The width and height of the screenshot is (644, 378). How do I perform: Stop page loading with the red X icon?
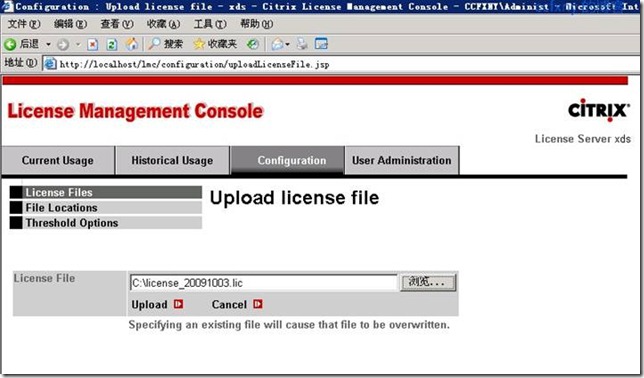pos(93,44)
